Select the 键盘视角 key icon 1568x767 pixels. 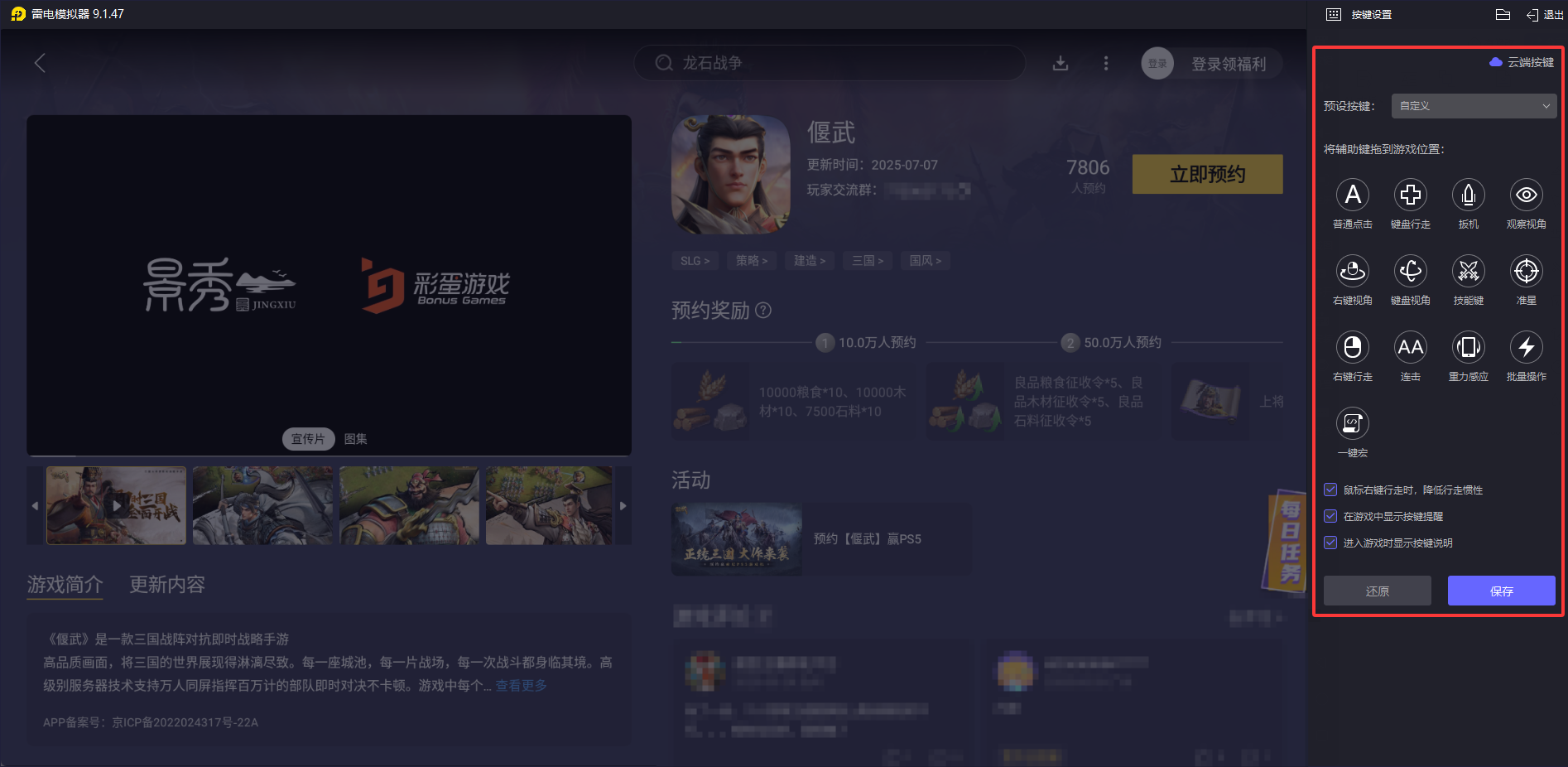pyautogui.click(x=1410, y=272)
